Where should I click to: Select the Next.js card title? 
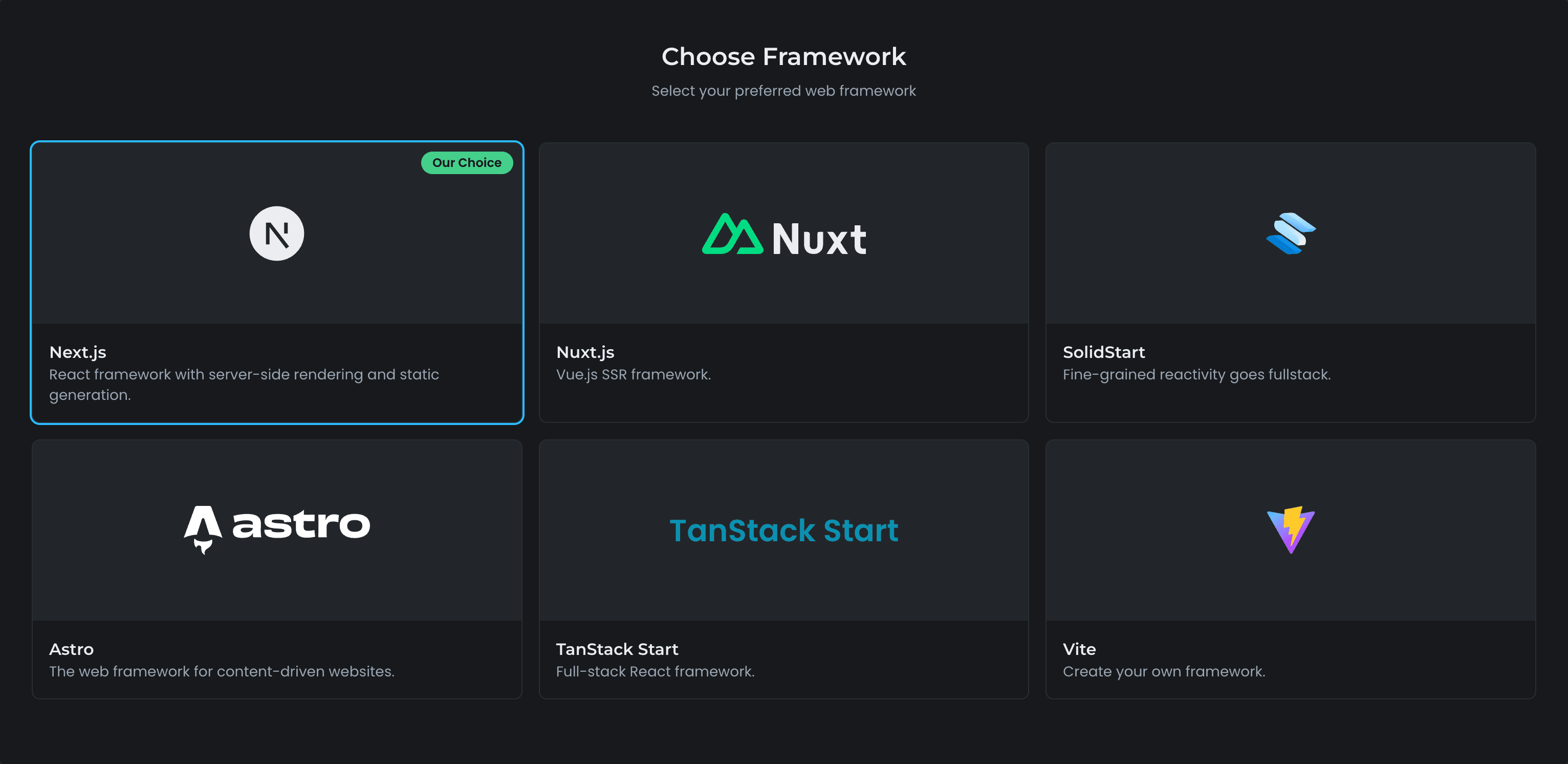[78, 352]
